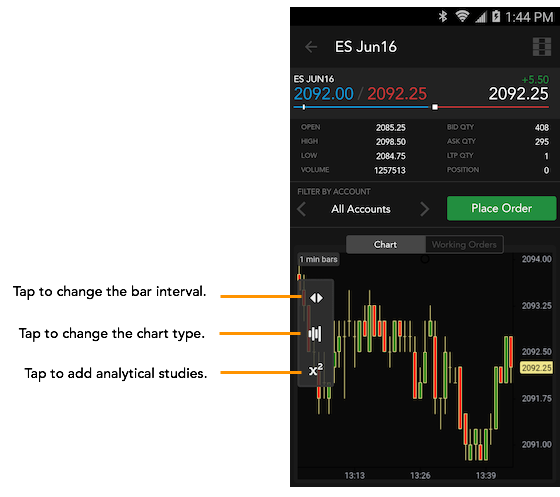This screenshot has width=560, height=497.
Task: Tap the chart type candlestick icon
Action: (x=315, y=334)
